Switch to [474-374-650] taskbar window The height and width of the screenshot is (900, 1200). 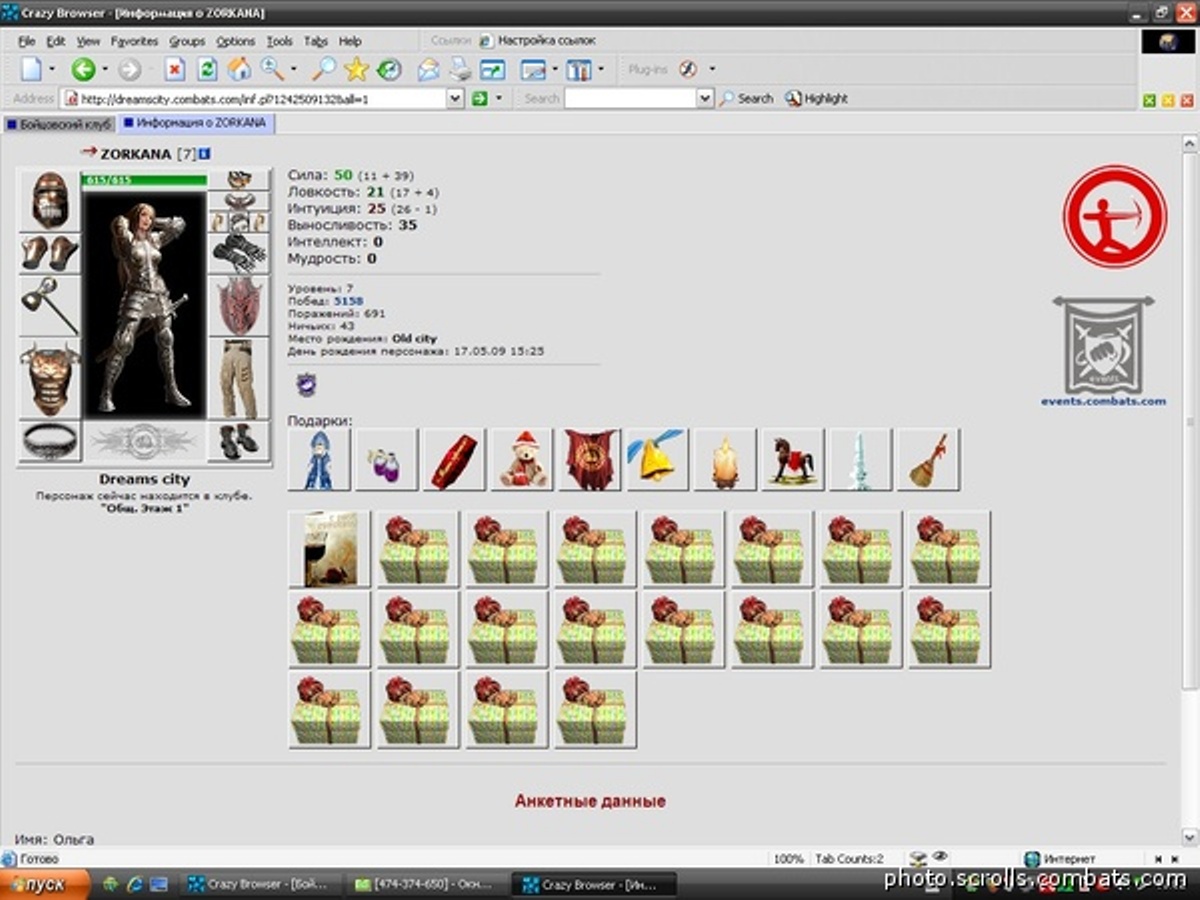427,884
